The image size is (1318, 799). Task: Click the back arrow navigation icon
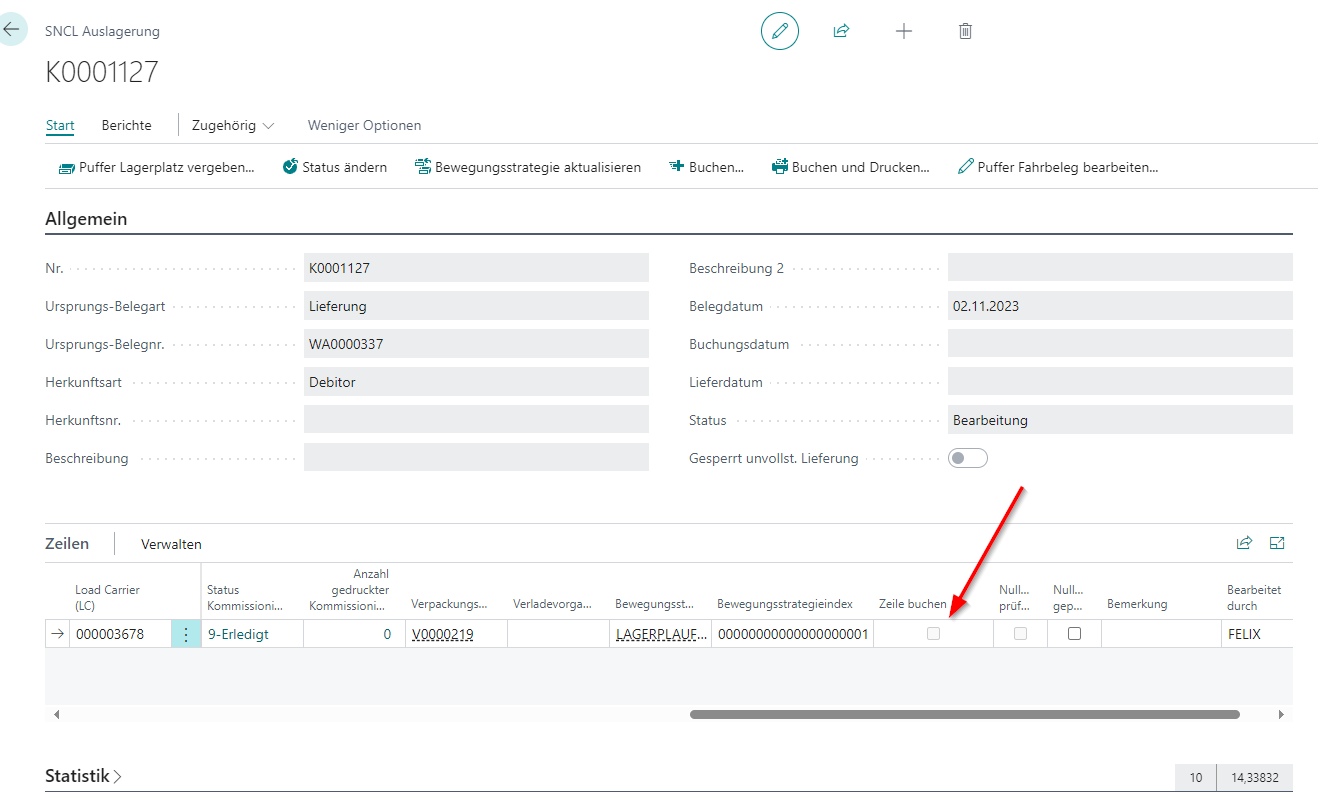pos(14,28)
